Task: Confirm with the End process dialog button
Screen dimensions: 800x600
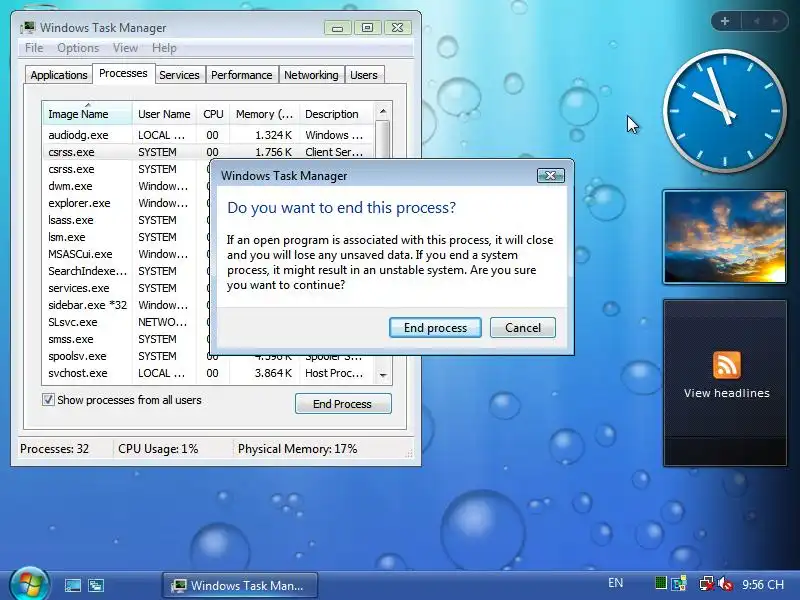Action: [435, 328]
